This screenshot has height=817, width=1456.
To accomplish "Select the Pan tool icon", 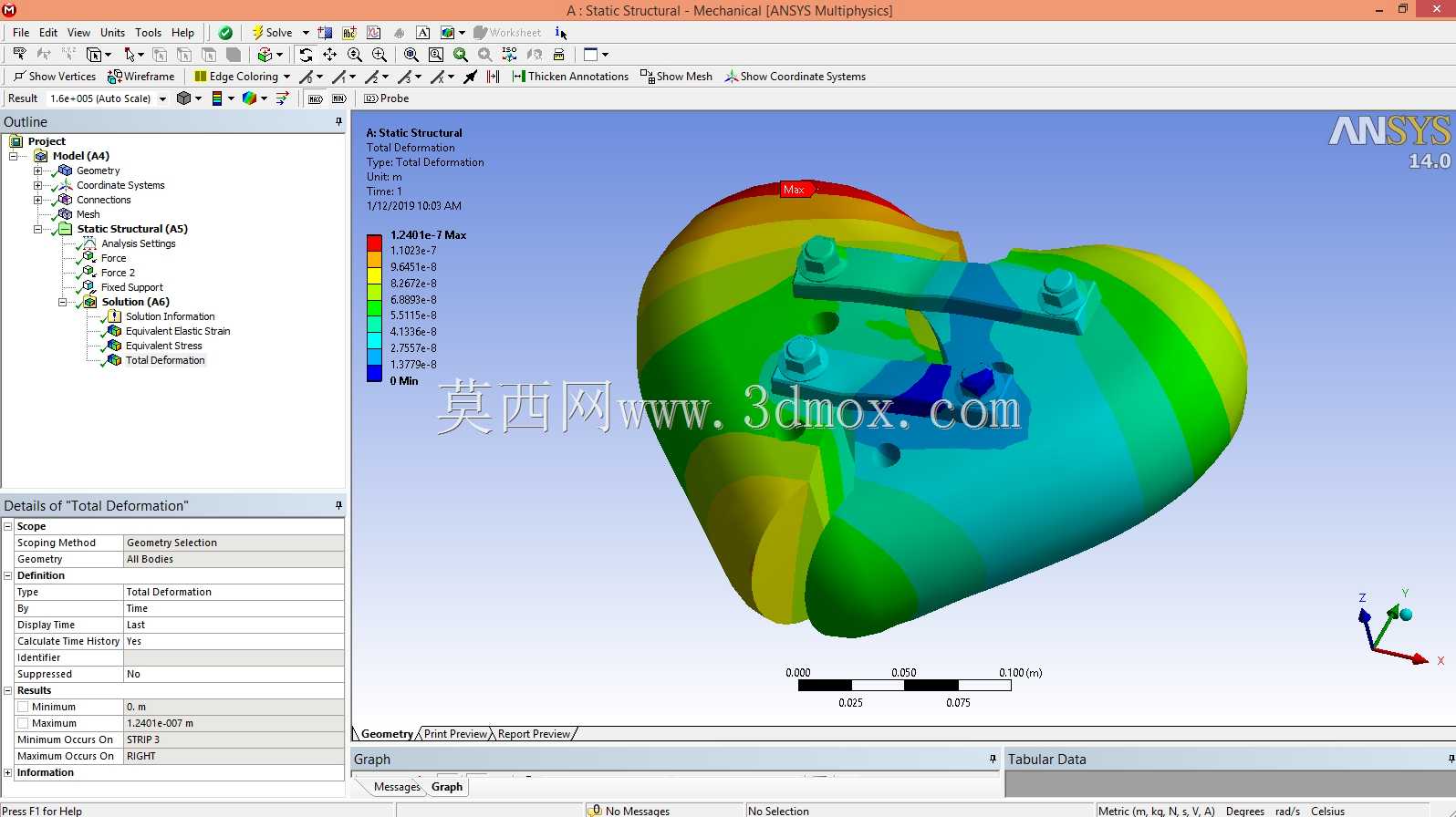I will tap(330, 55).
